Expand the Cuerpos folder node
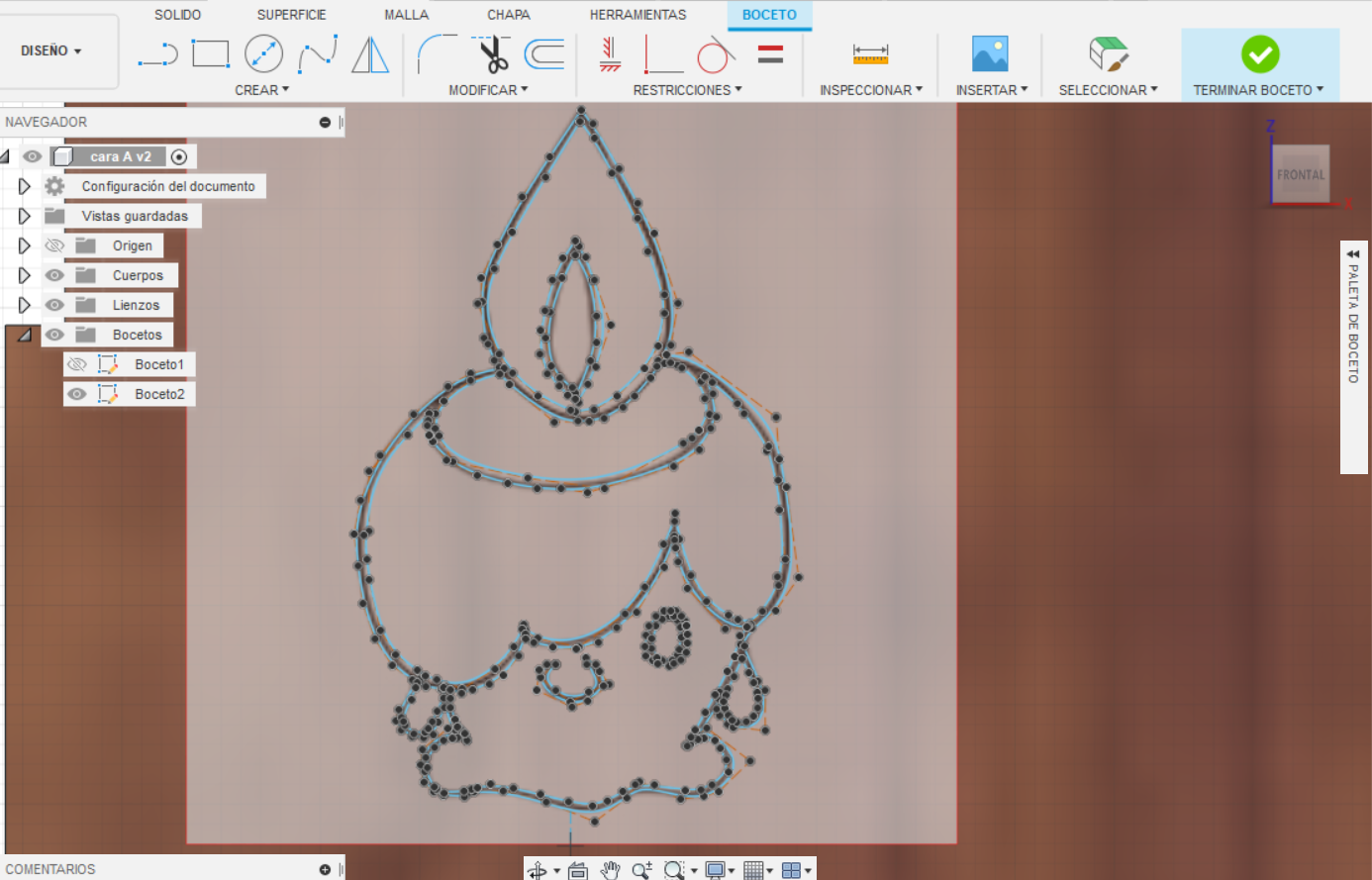The image size is (1372, 880). (x=25, y=275)
